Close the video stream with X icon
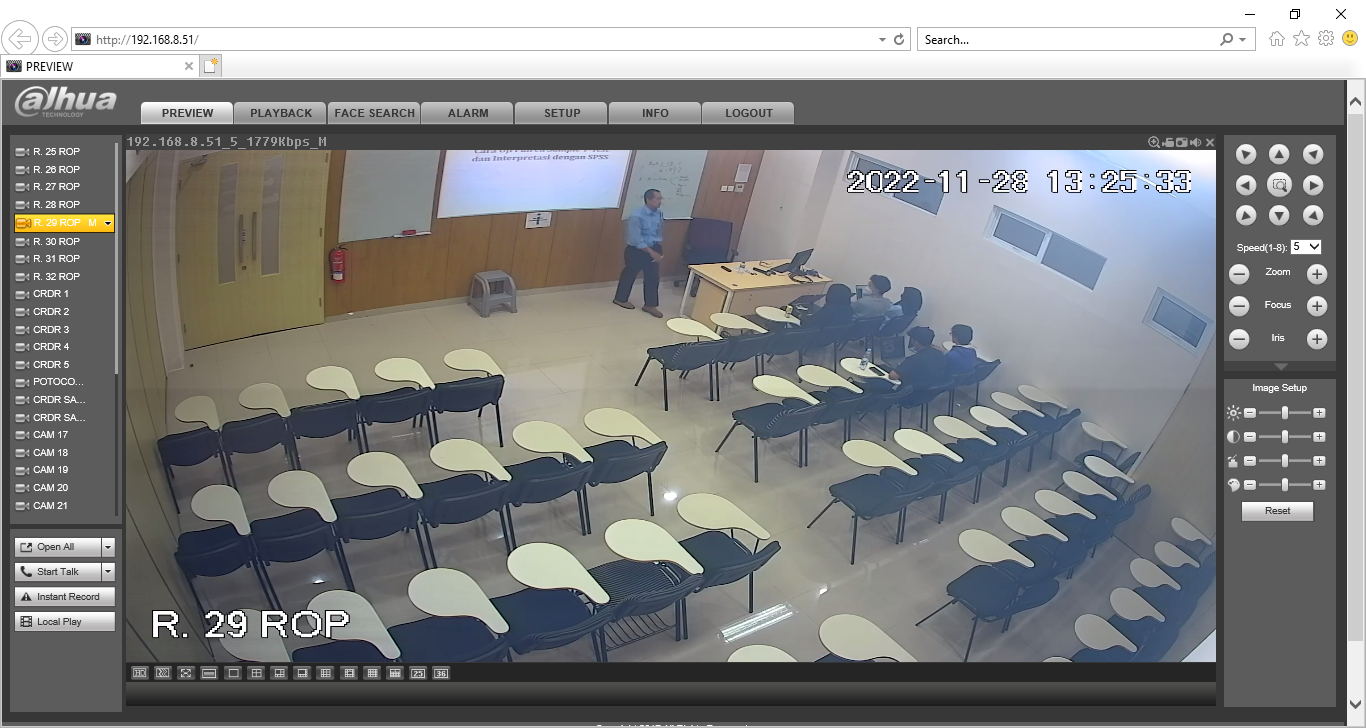The width and height of the screenshot is (1366, 728). click(1210, 142)
